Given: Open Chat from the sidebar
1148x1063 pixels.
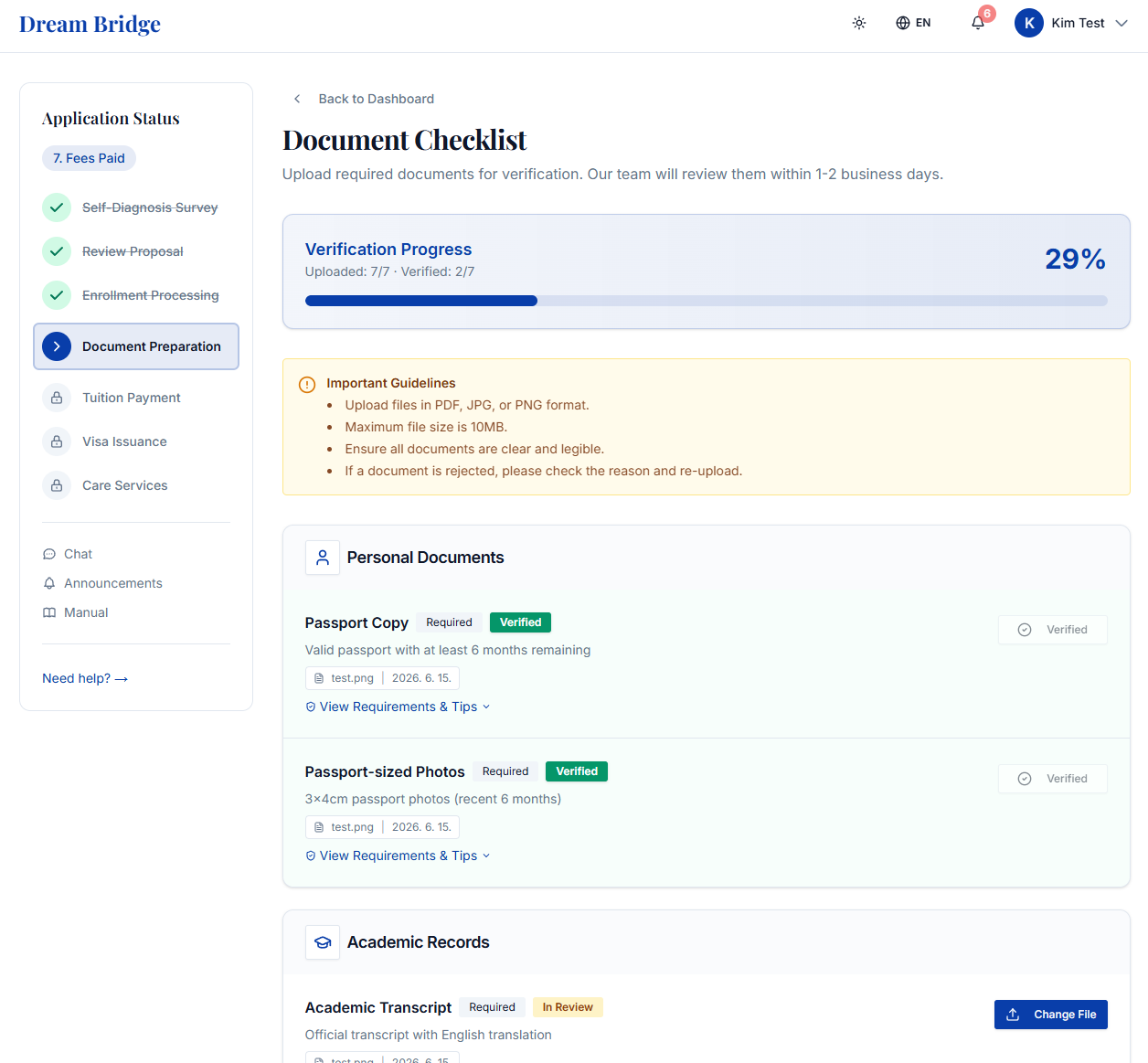Looking at the screenshot, I should pos(68,554).
